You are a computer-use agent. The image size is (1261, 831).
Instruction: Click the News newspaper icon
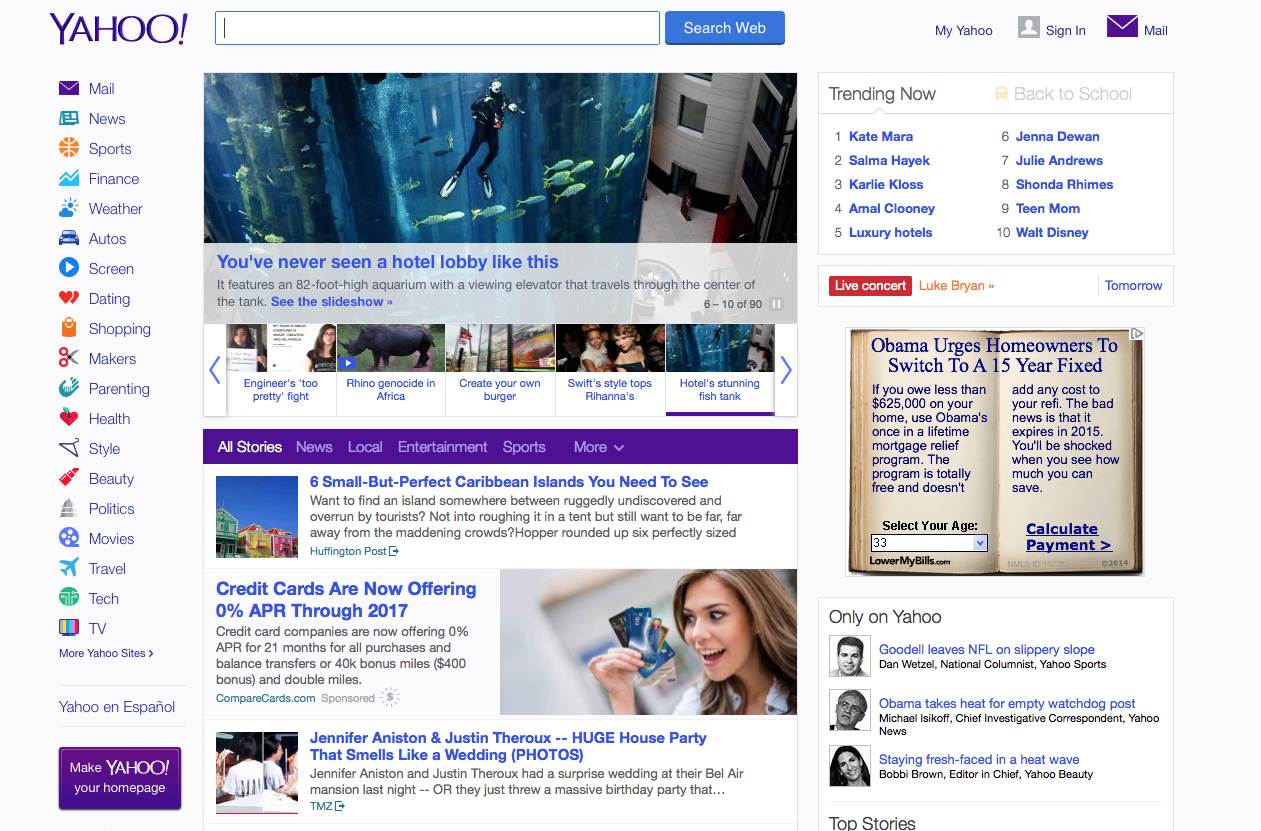tap(69, 118)
